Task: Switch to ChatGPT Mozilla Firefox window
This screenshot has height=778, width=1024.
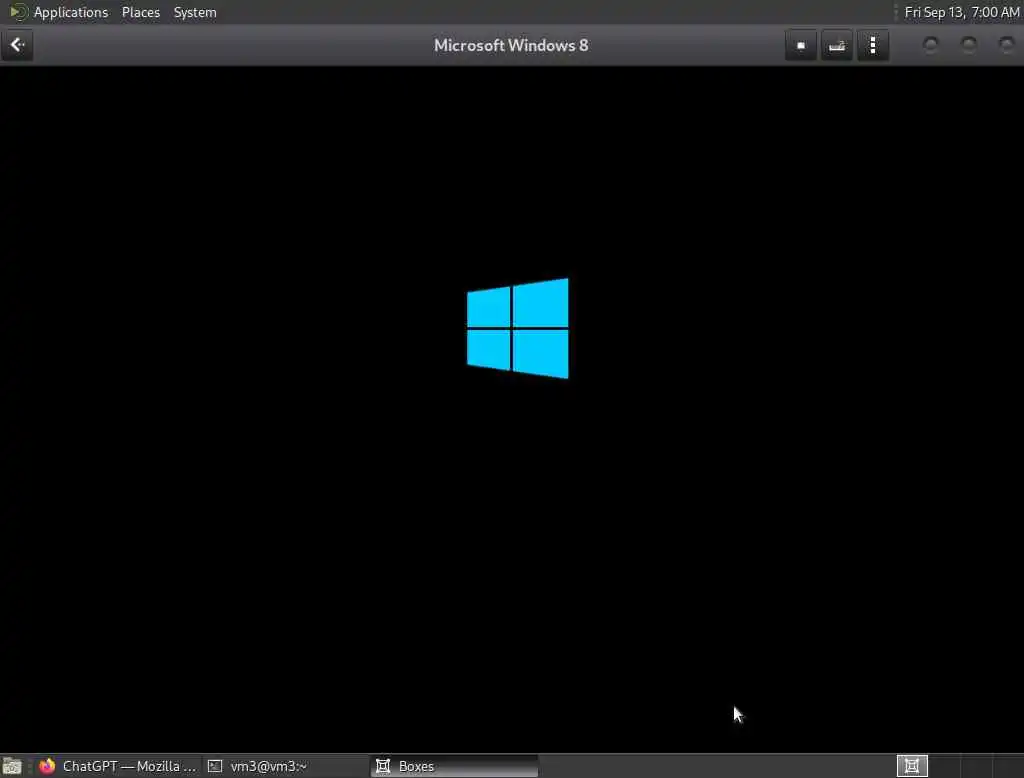Action: pyautogui.click(x=118, y=766)
